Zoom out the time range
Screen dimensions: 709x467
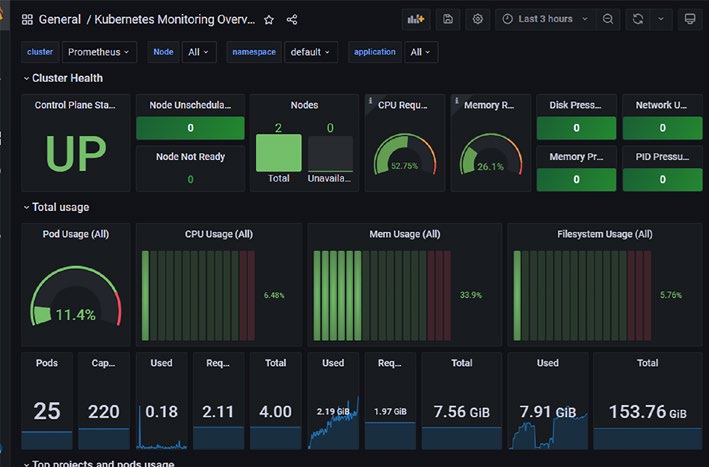[608, 19]
